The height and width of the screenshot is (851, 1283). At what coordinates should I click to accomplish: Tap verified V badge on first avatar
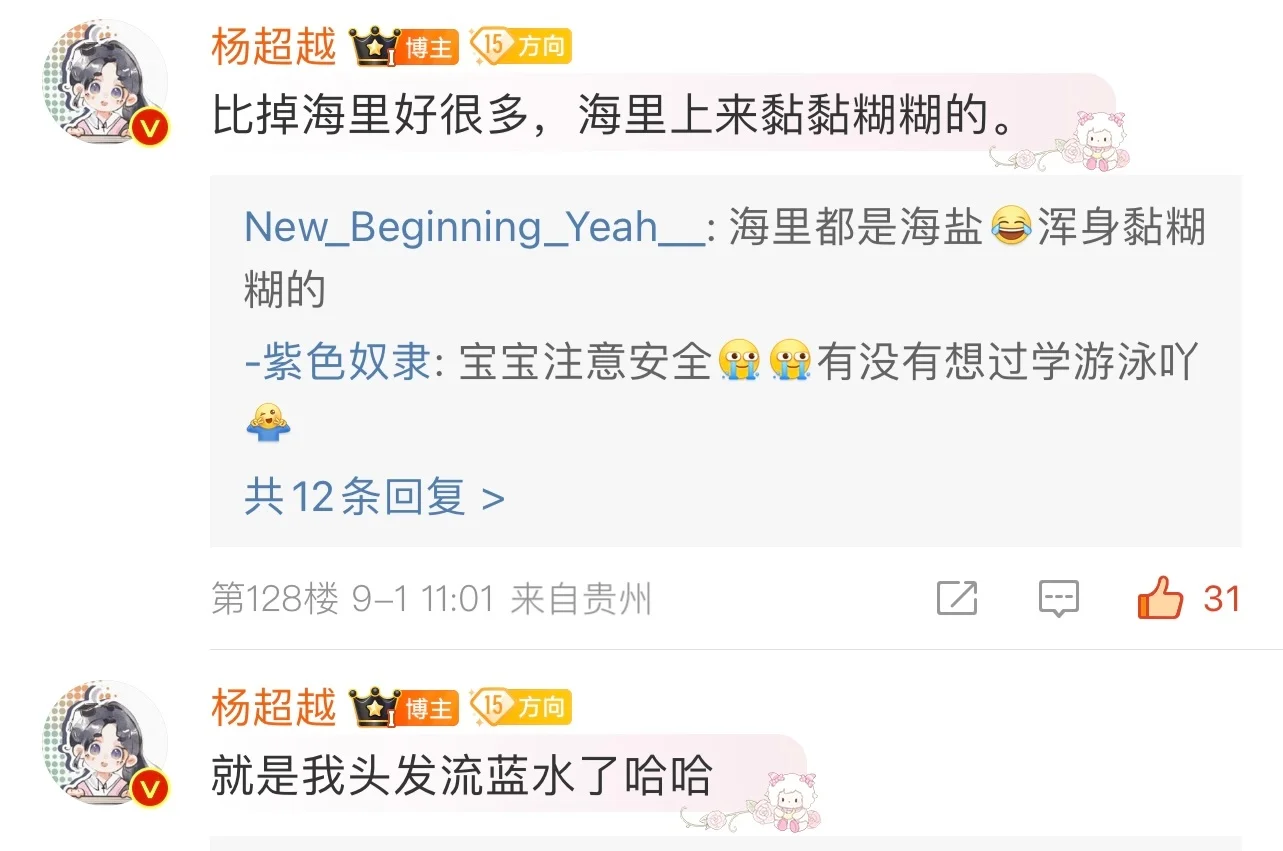point(149,127)
